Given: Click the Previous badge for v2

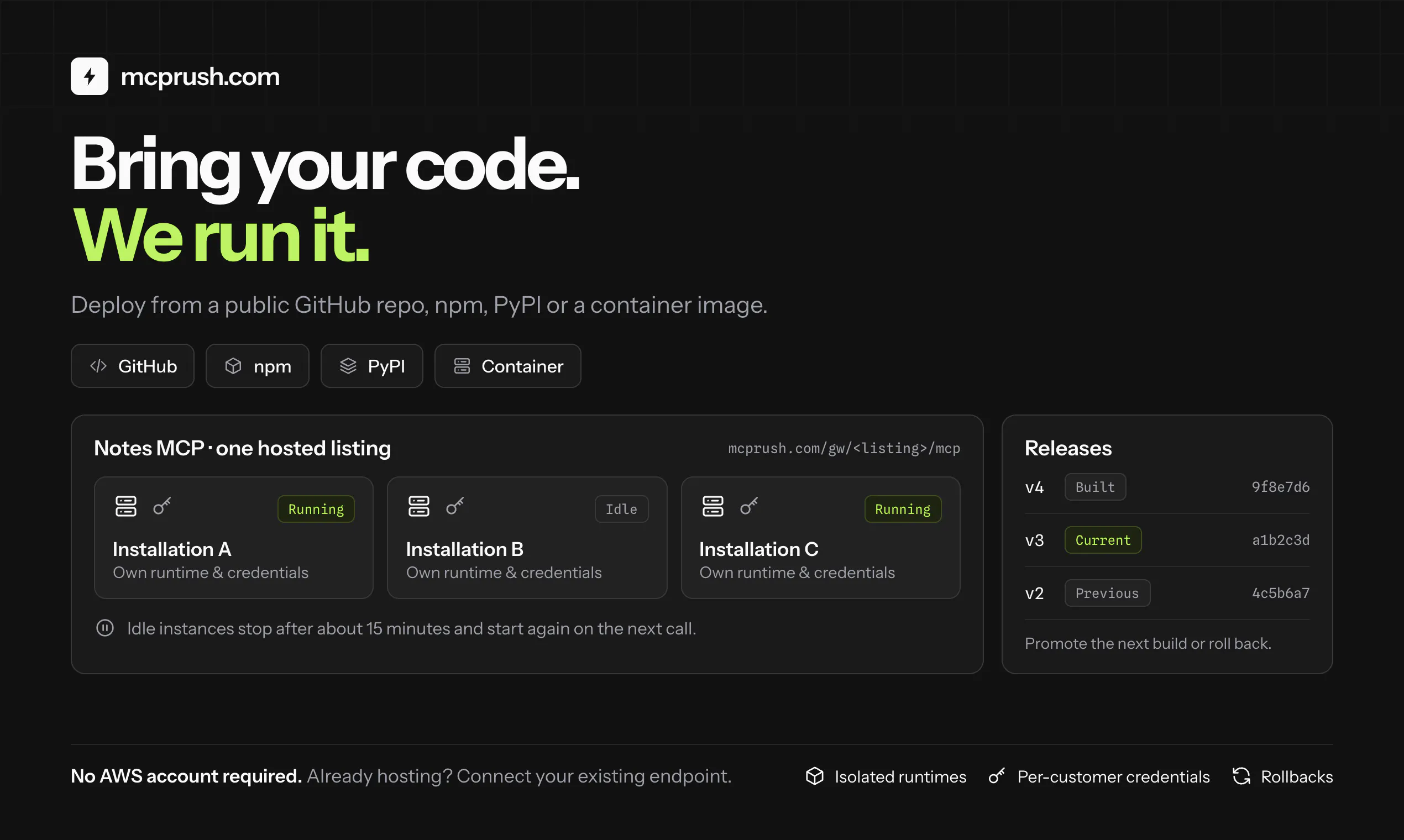Looking at the screenshot, I should (1107, 593).
